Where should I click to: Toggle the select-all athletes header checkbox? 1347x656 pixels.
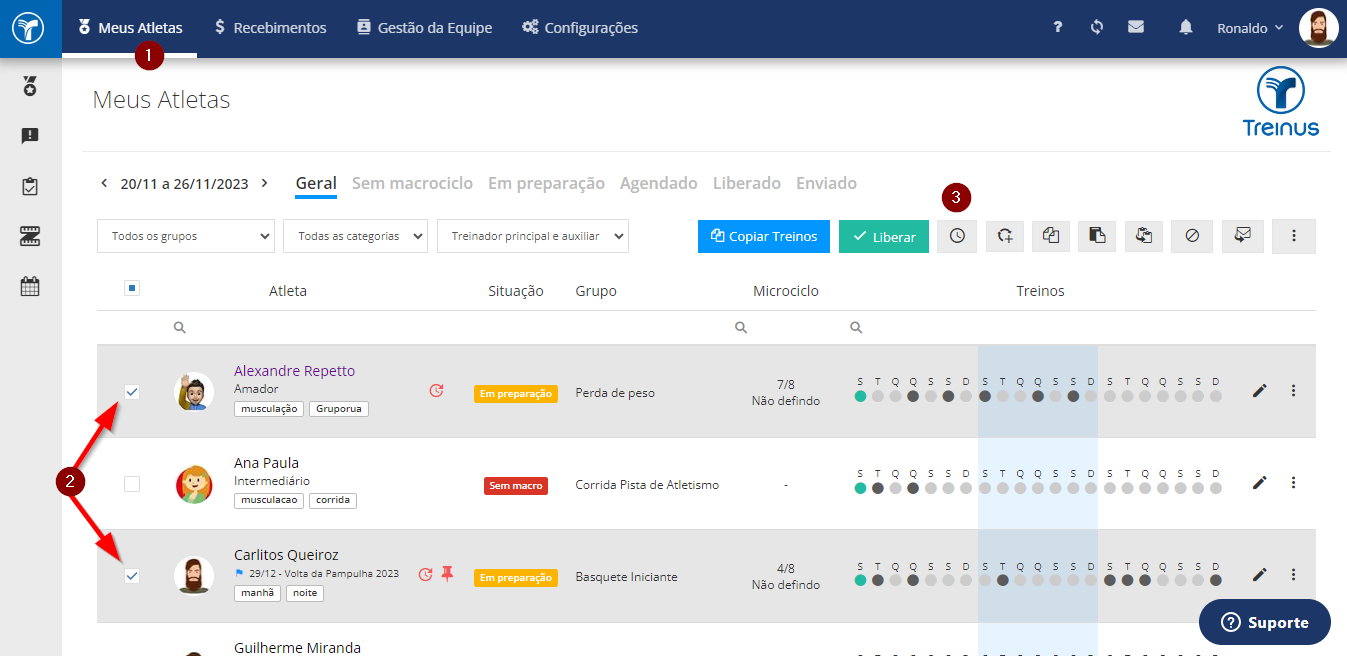[132, 289]
